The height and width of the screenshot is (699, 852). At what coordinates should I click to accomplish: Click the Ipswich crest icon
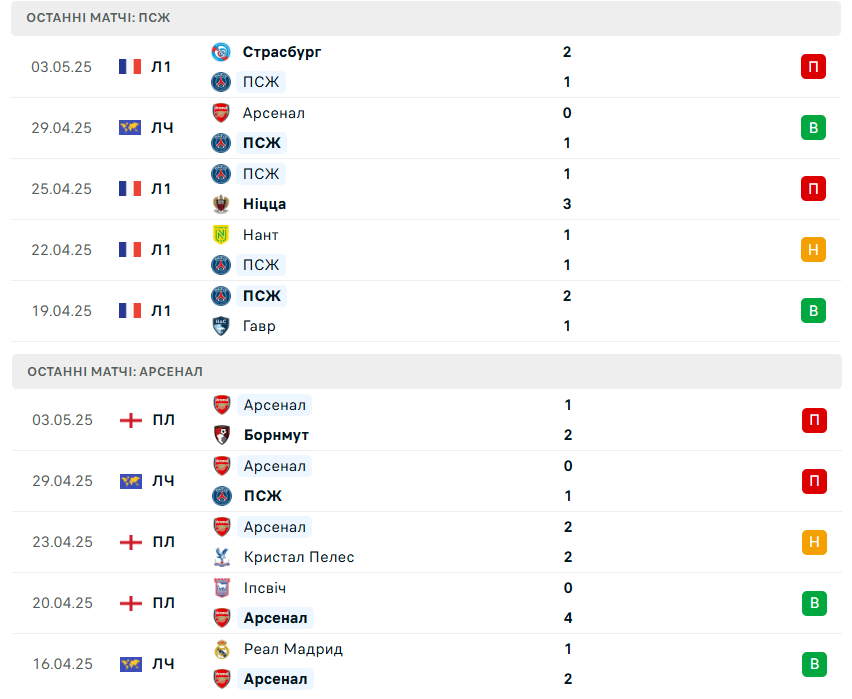pos(222,588)
